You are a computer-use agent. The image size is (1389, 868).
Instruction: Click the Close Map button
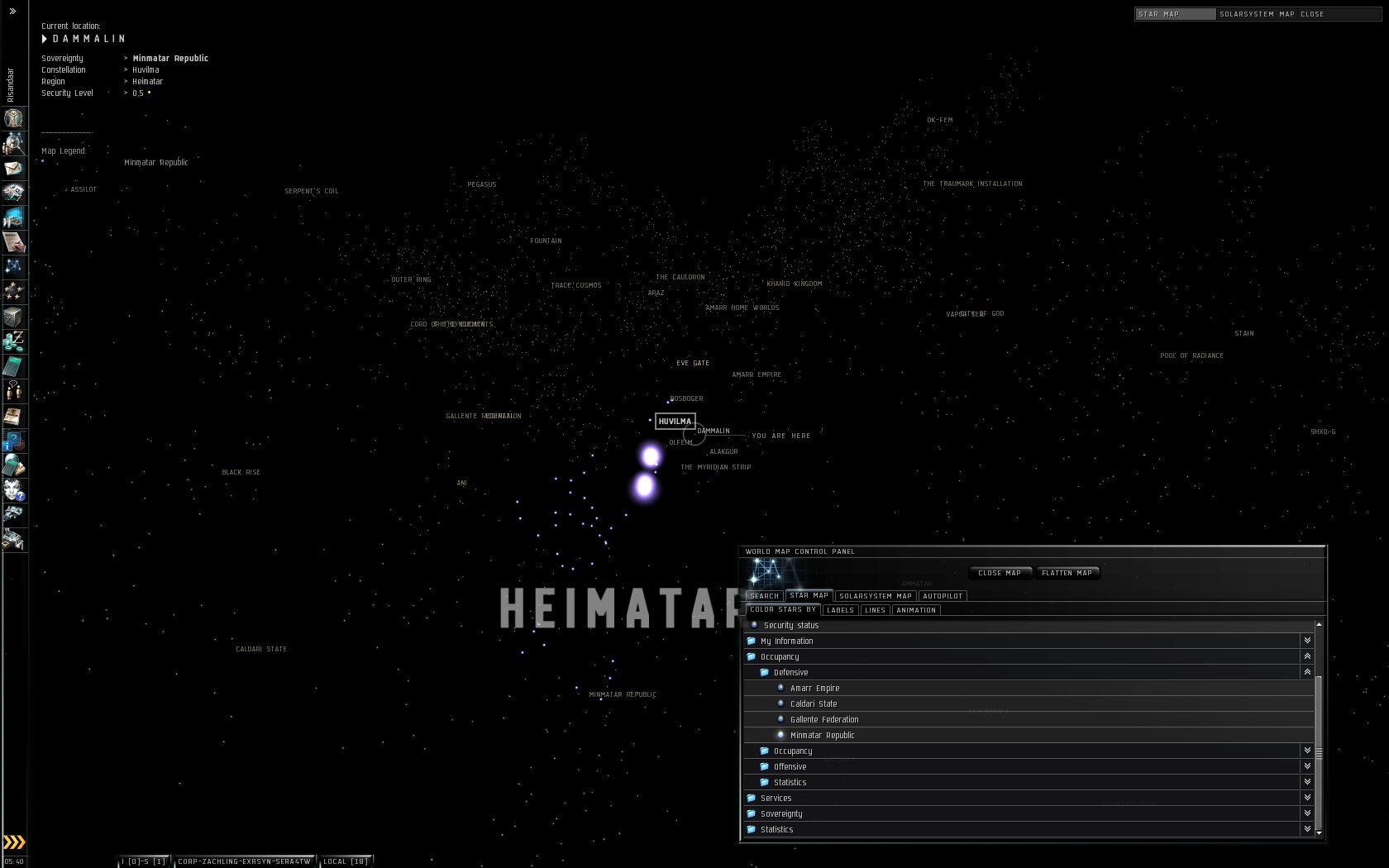[x=1000, y=573]
